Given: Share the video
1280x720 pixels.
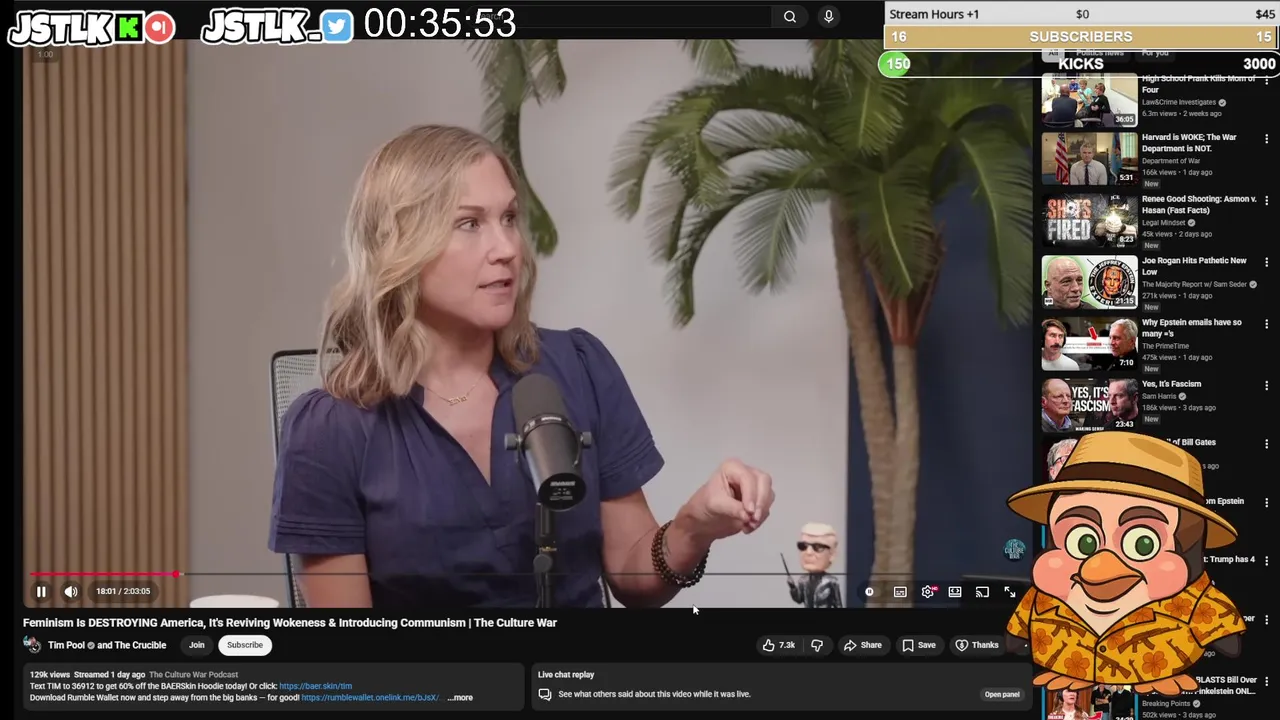Looking at the screenshot, I should [863, 645].
